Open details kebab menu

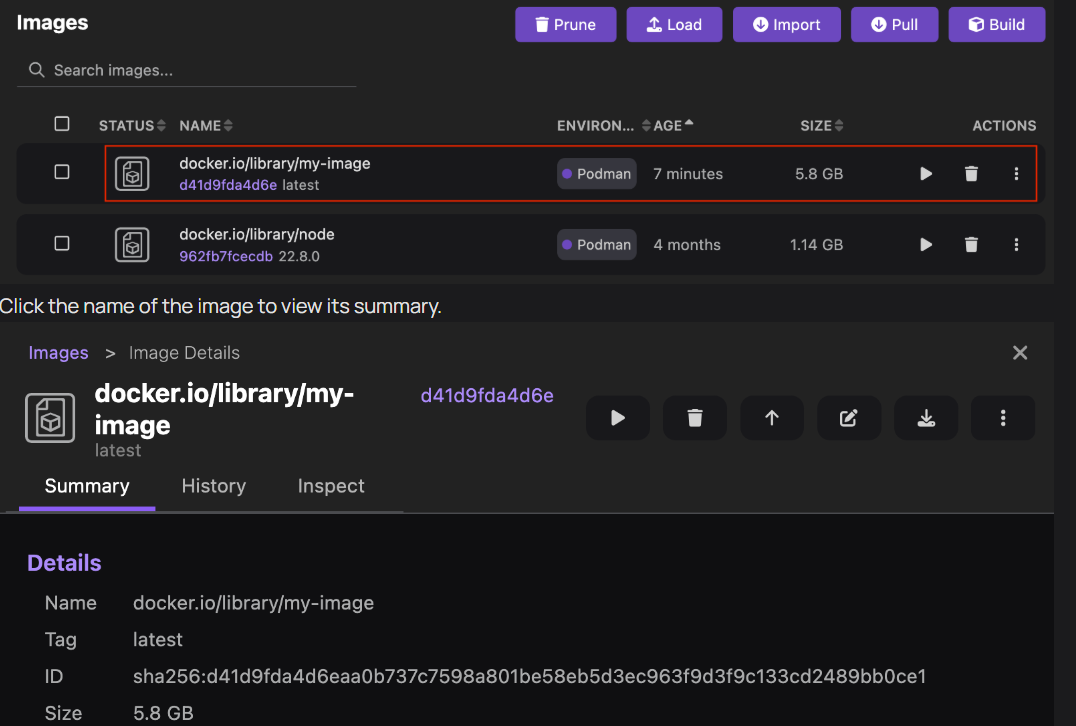point(1003,418)
